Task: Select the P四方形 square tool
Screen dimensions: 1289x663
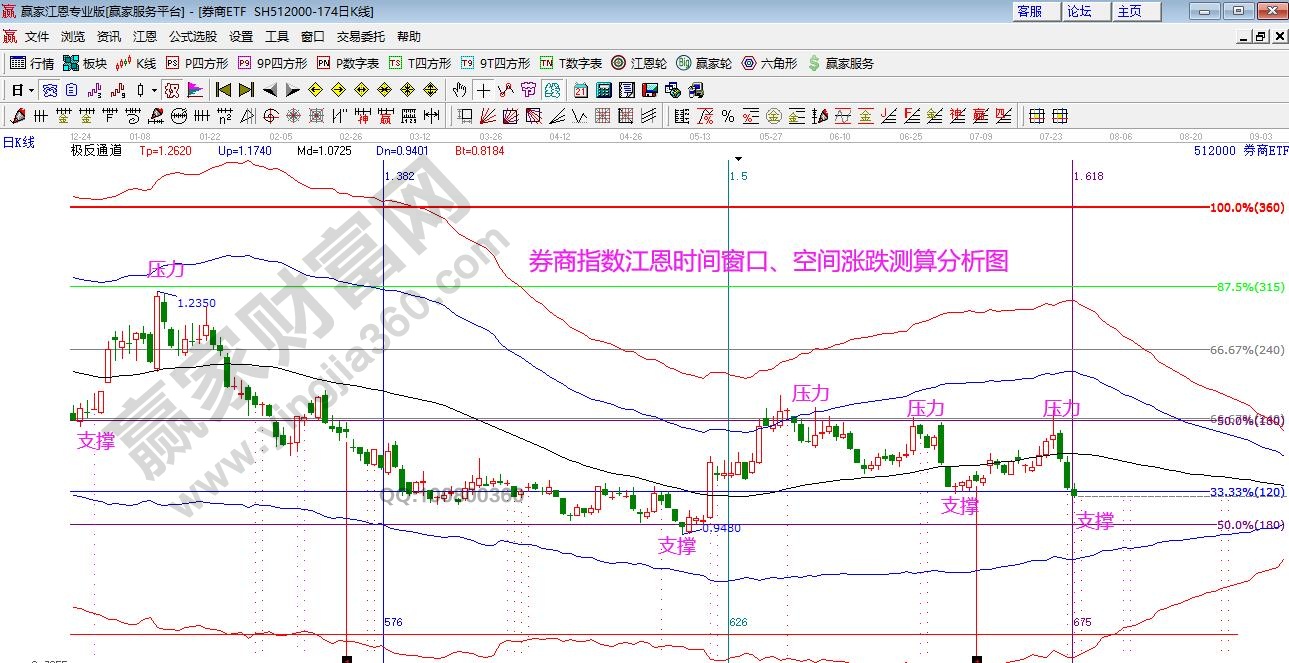Action: (x=196, y=63)
